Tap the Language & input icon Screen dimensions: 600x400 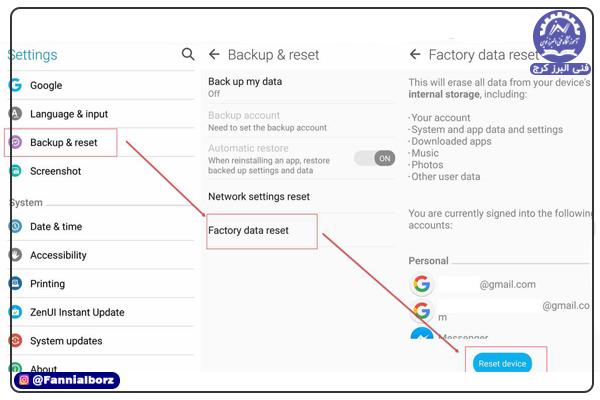tap(15, 114)
